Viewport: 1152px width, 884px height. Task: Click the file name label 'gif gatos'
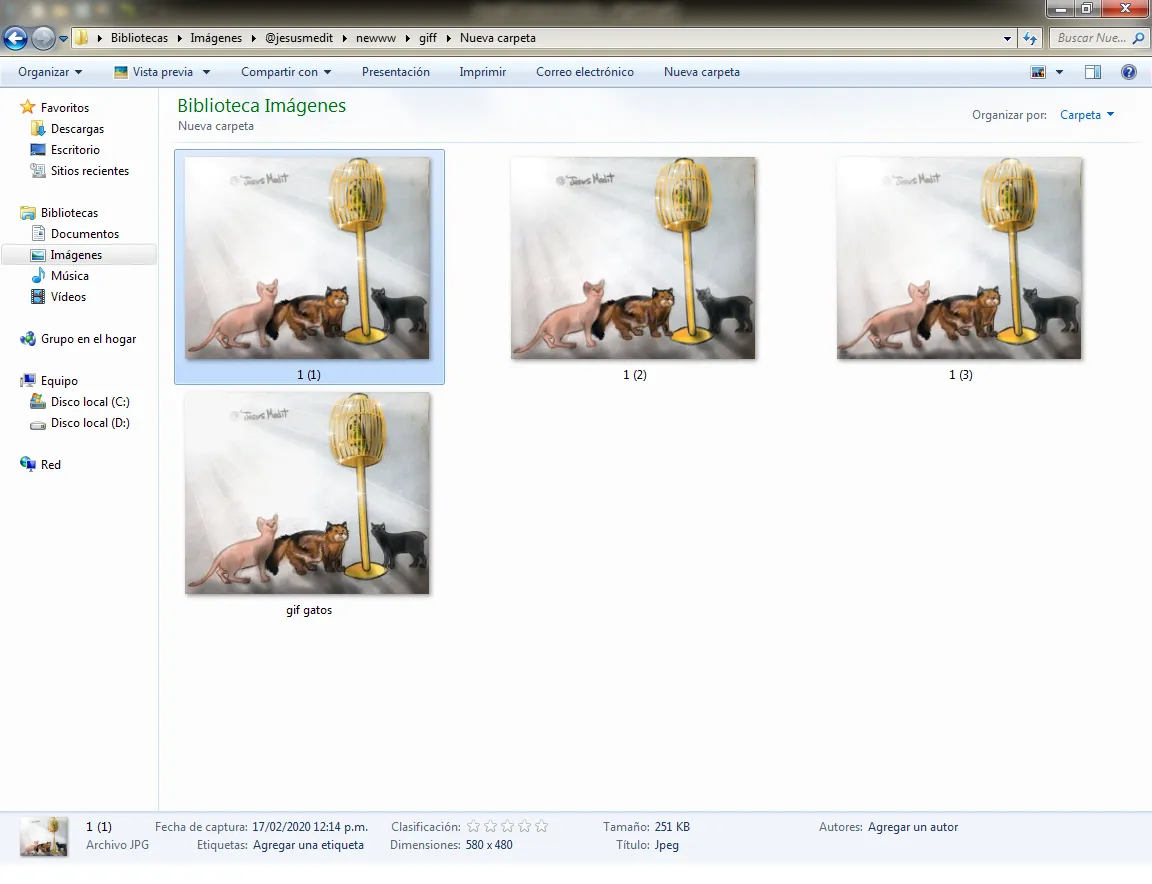click(309, 610)
